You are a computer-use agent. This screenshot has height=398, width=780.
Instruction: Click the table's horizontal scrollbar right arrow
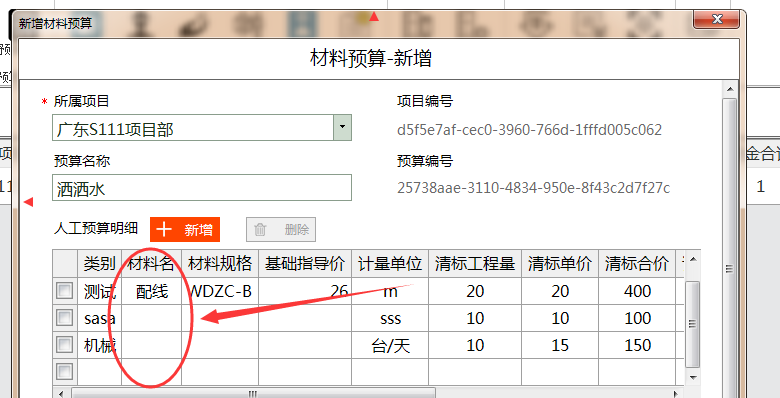[x=676, y=394]
